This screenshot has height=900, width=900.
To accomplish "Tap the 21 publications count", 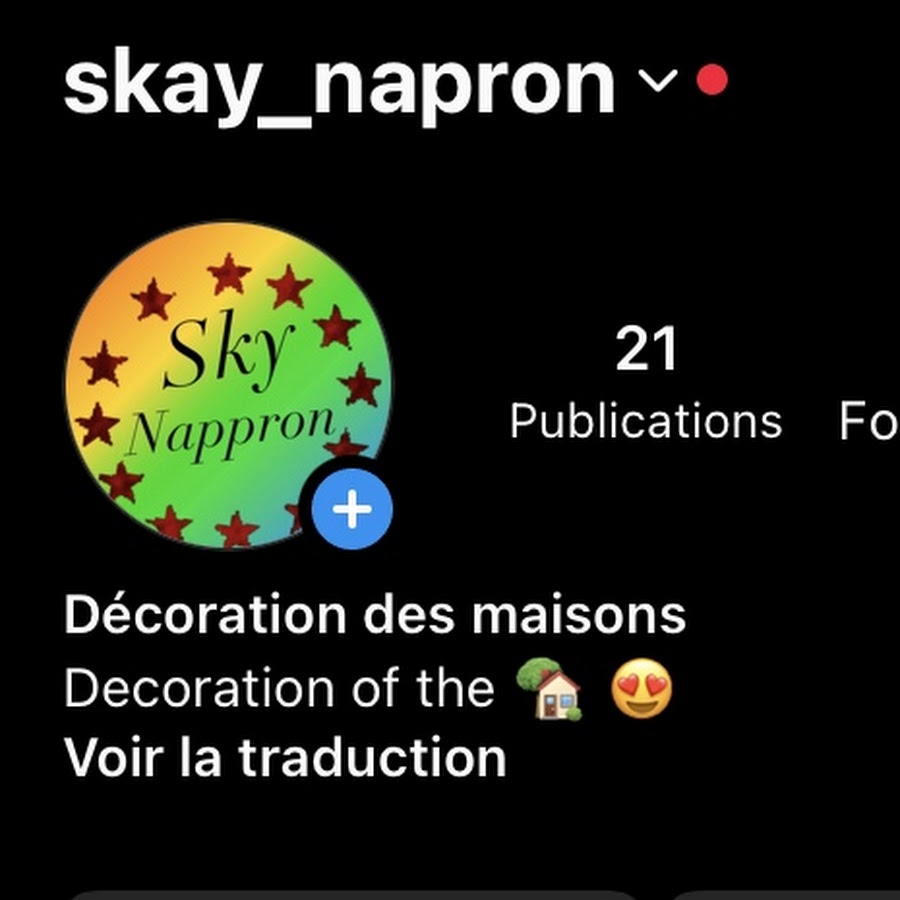I will tap(646, 348).
